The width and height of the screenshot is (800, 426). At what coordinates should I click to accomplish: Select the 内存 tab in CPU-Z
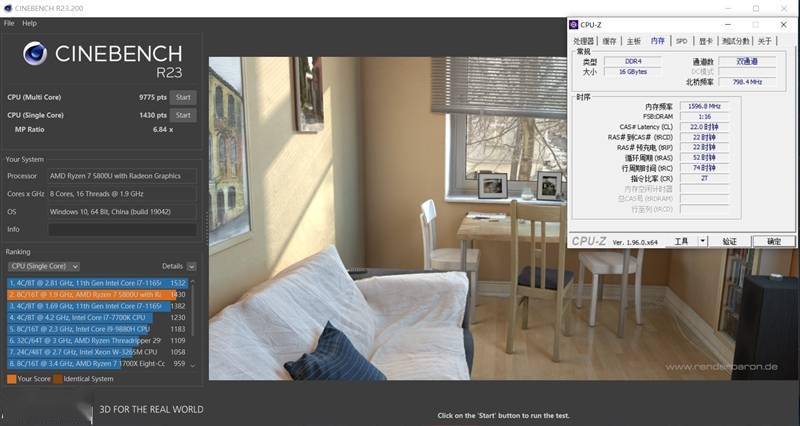click(x=658, y=41)
